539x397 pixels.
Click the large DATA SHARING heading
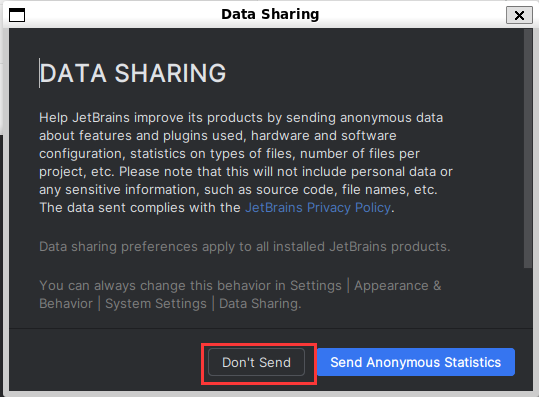tap(133, 73)
